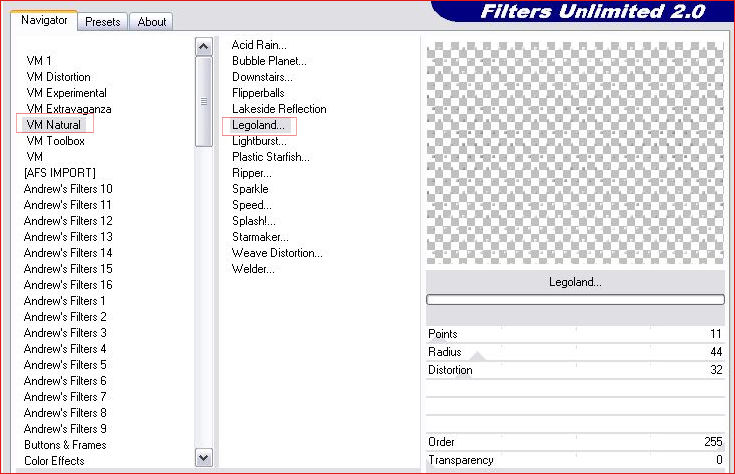
Task: Open the About tab
Action: 152,21
